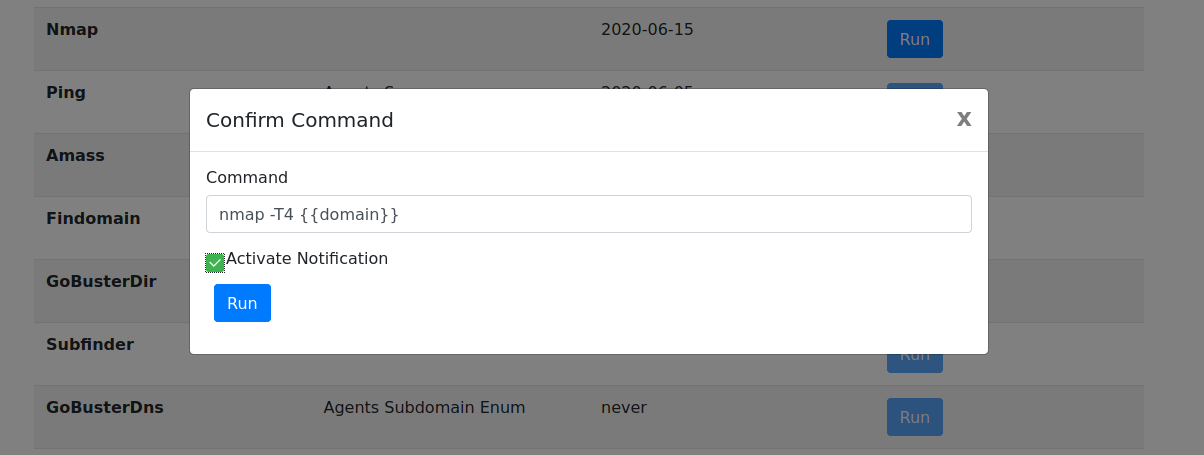The height and width of the screenshot is (455, 1204).
Task: Click Run button in the Subfinder row
Action: click(914, 356)
